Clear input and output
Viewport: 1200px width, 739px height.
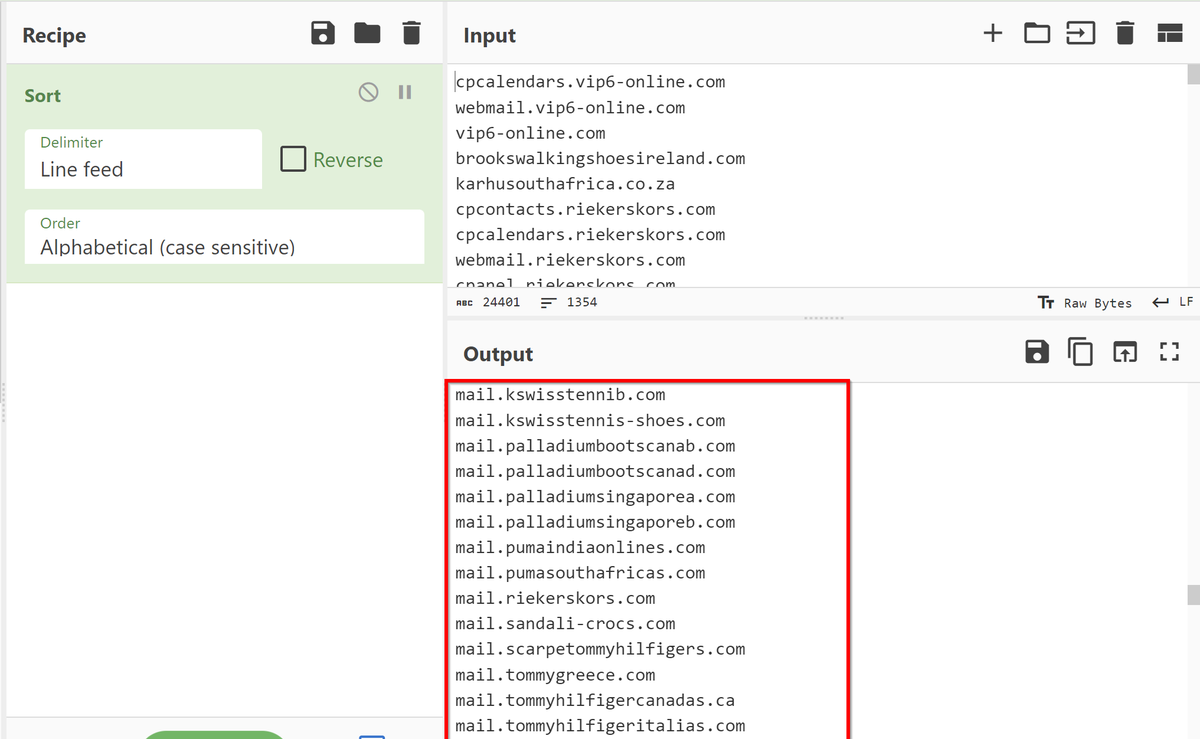[x=1125, y=34]
